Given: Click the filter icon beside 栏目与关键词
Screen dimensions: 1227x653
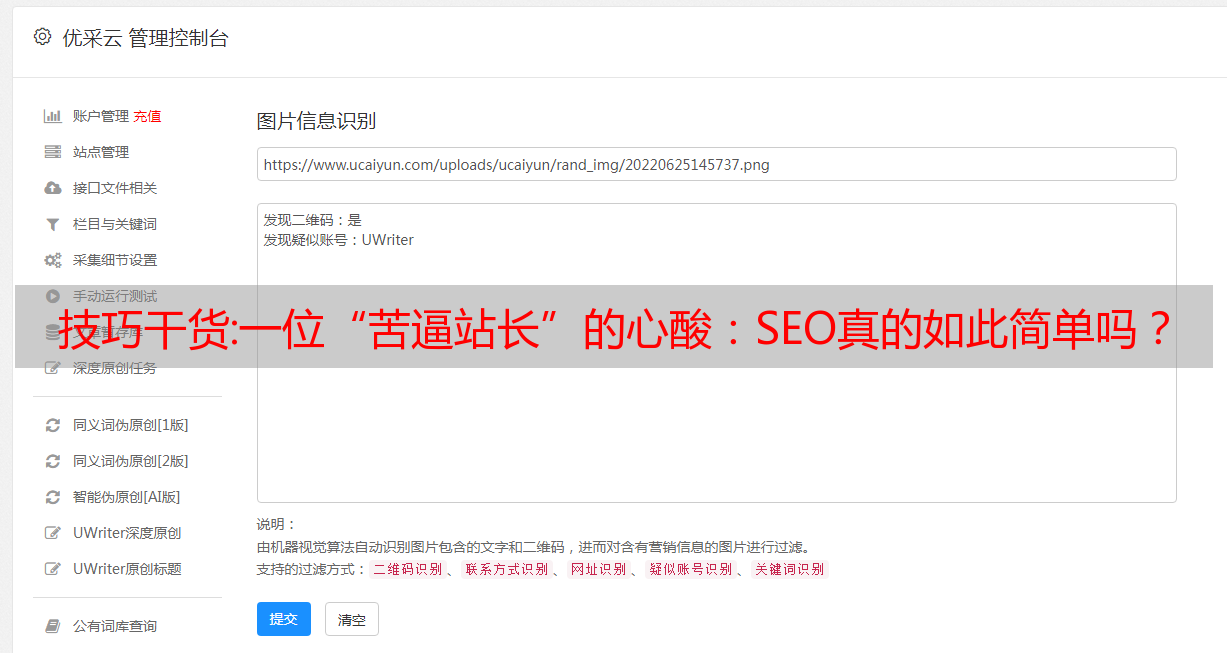Looking at the screenshot, I should 53,224.
